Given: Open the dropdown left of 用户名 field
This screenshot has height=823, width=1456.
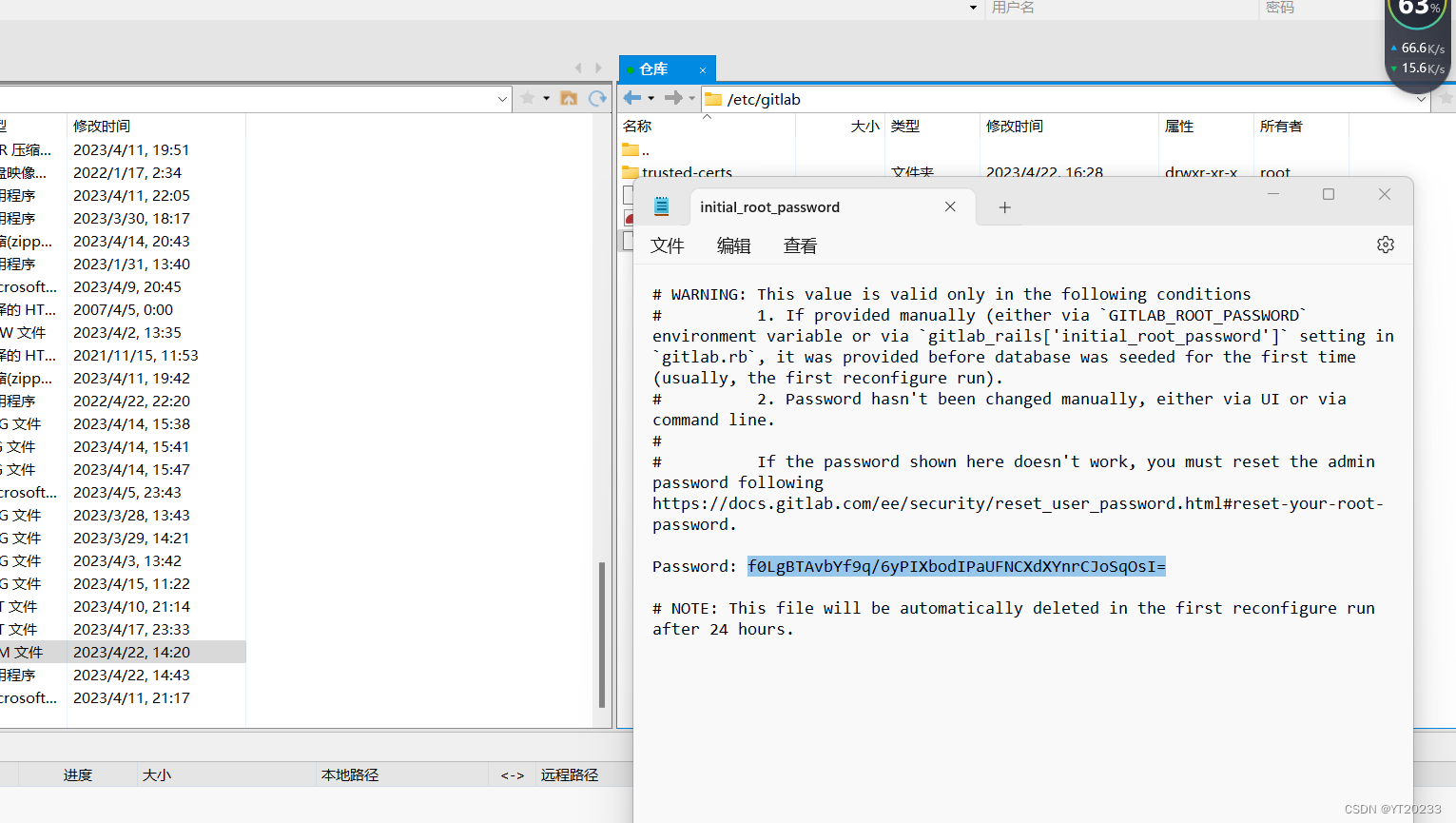Looking at the screenshot, I should tap(973, 8).
